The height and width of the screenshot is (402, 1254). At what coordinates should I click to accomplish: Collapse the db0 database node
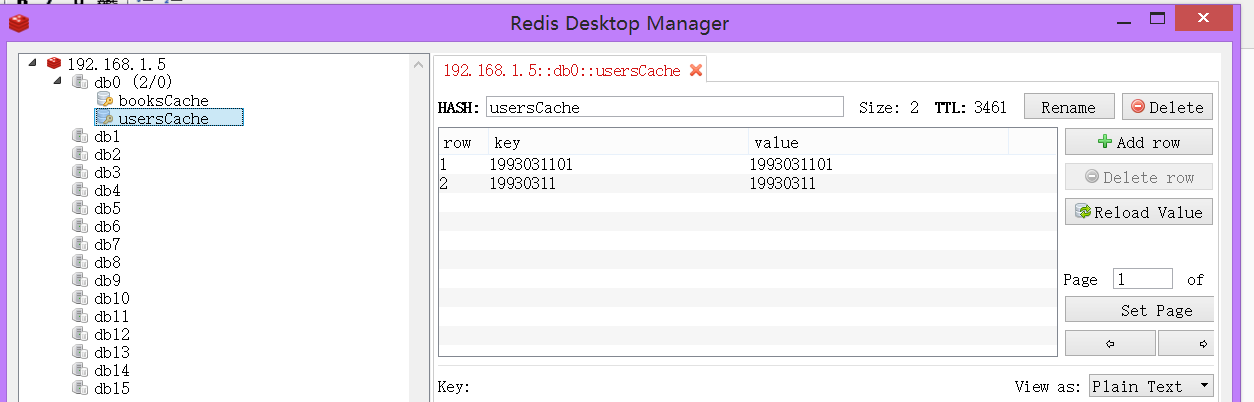57,80
